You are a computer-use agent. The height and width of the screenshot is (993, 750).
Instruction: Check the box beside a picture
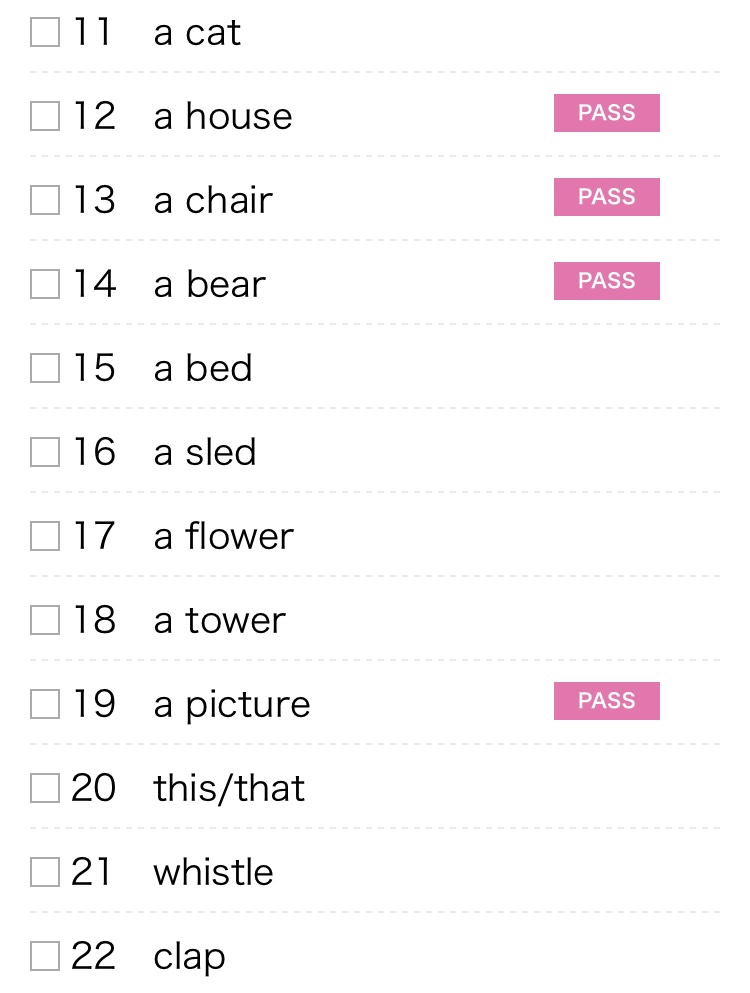[x=45, y=704]
